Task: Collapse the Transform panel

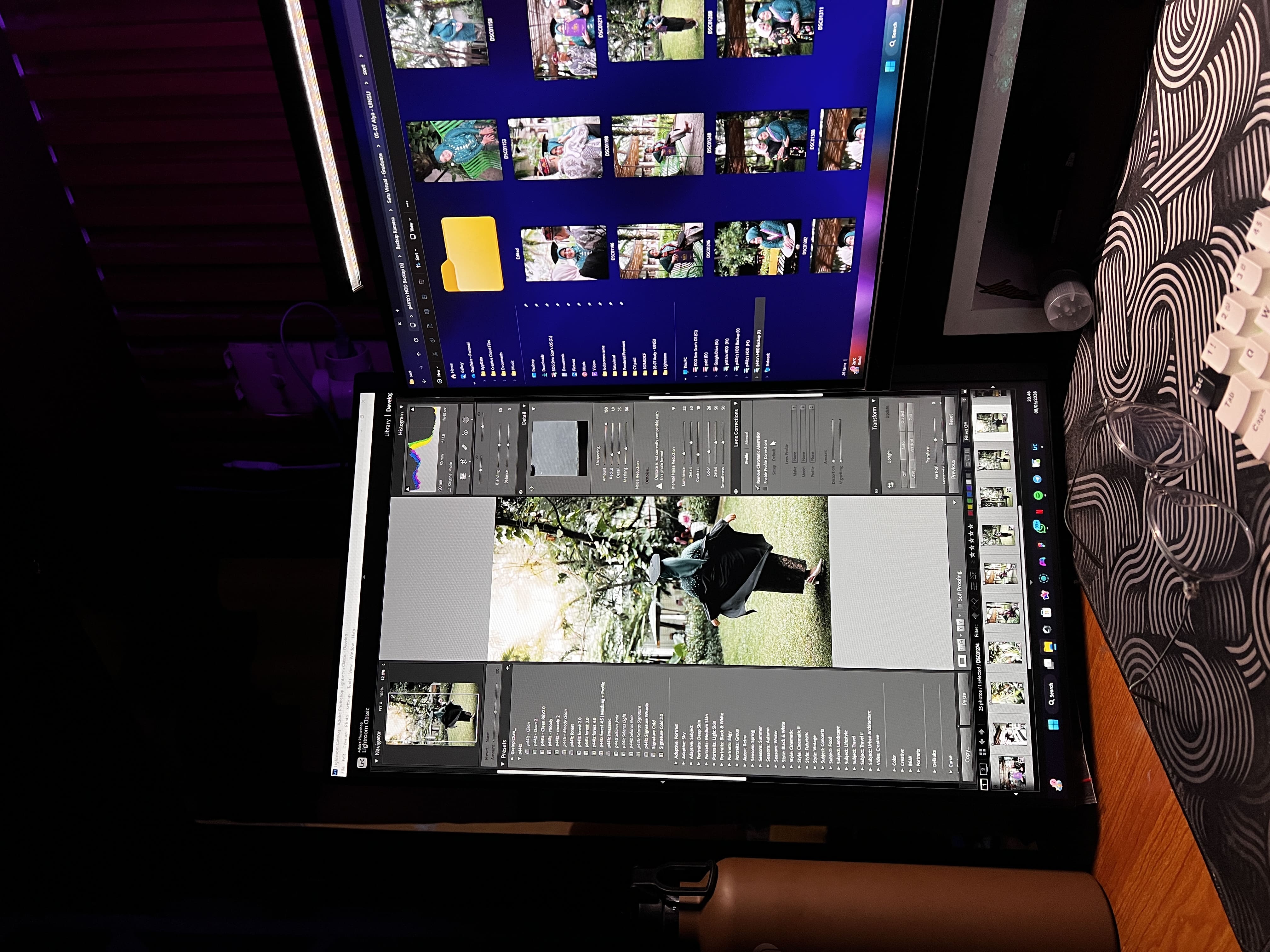Action: point(874,401)
